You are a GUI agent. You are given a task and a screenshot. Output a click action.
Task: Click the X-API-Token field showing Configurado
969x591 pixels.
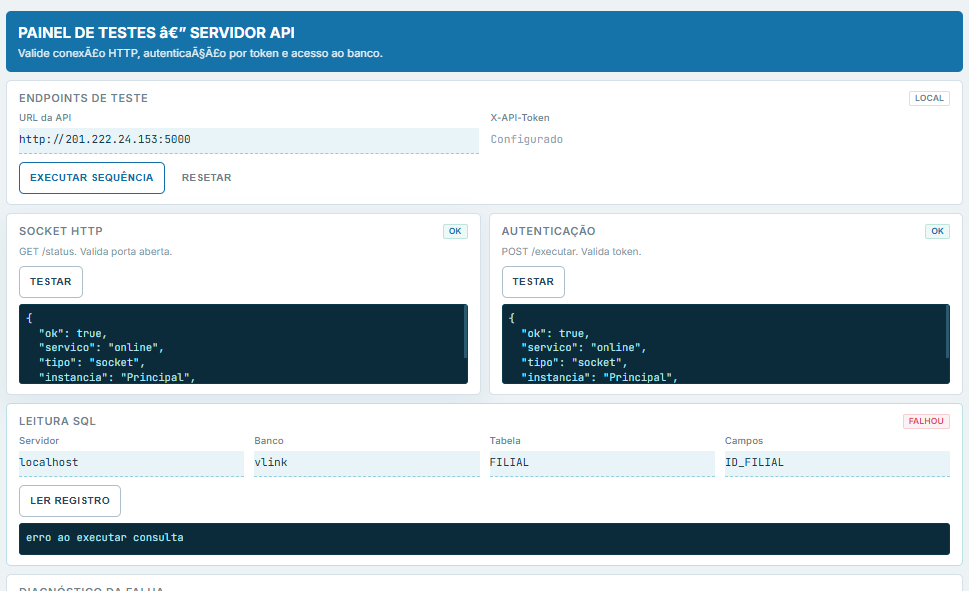[x=719, y=140]
